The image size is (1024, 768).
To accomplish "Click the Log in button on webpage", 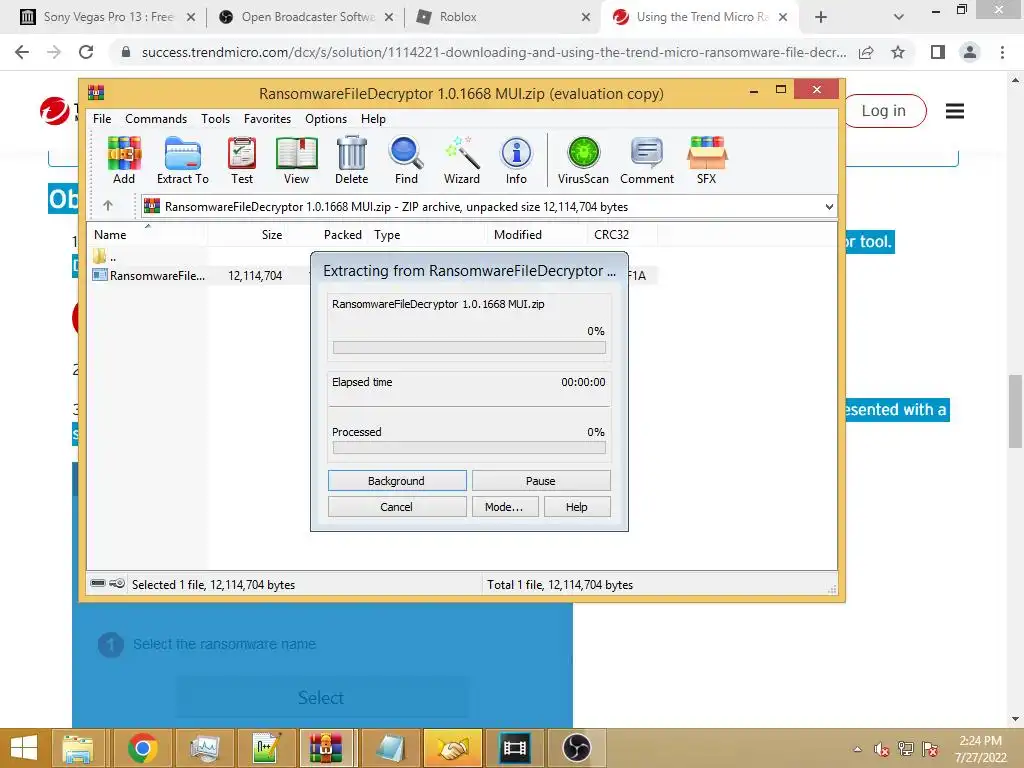I will pyautogui.click(x=884, y=111).
